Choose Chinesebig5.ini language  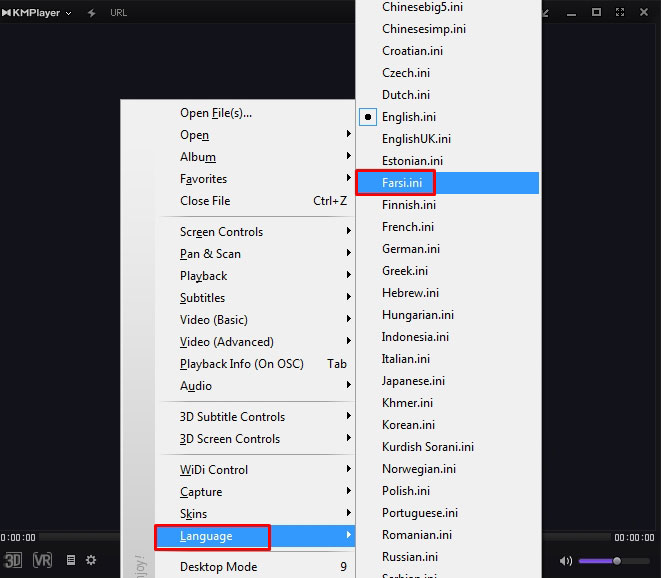point(448,7)
